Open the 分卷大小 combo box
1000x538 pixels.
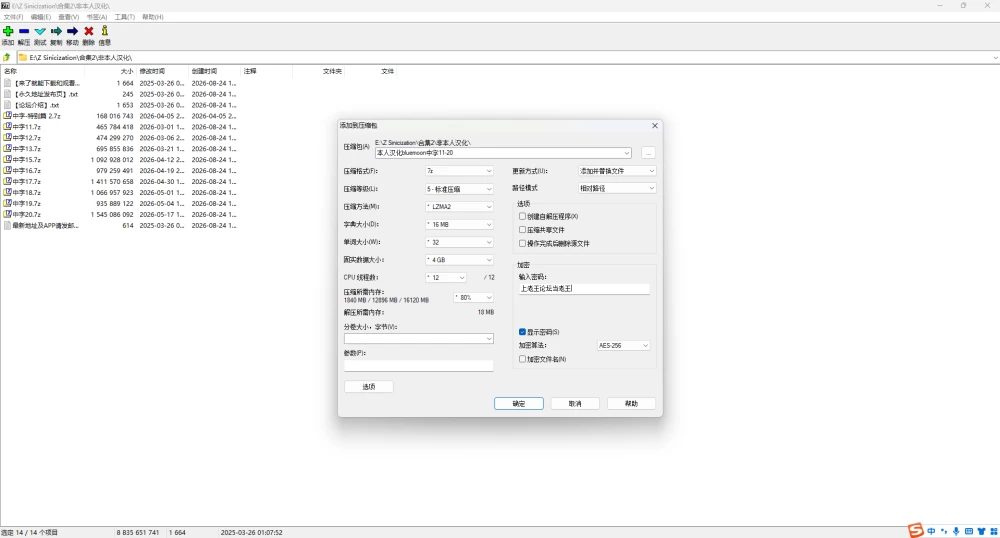click(x=418, y=338)
